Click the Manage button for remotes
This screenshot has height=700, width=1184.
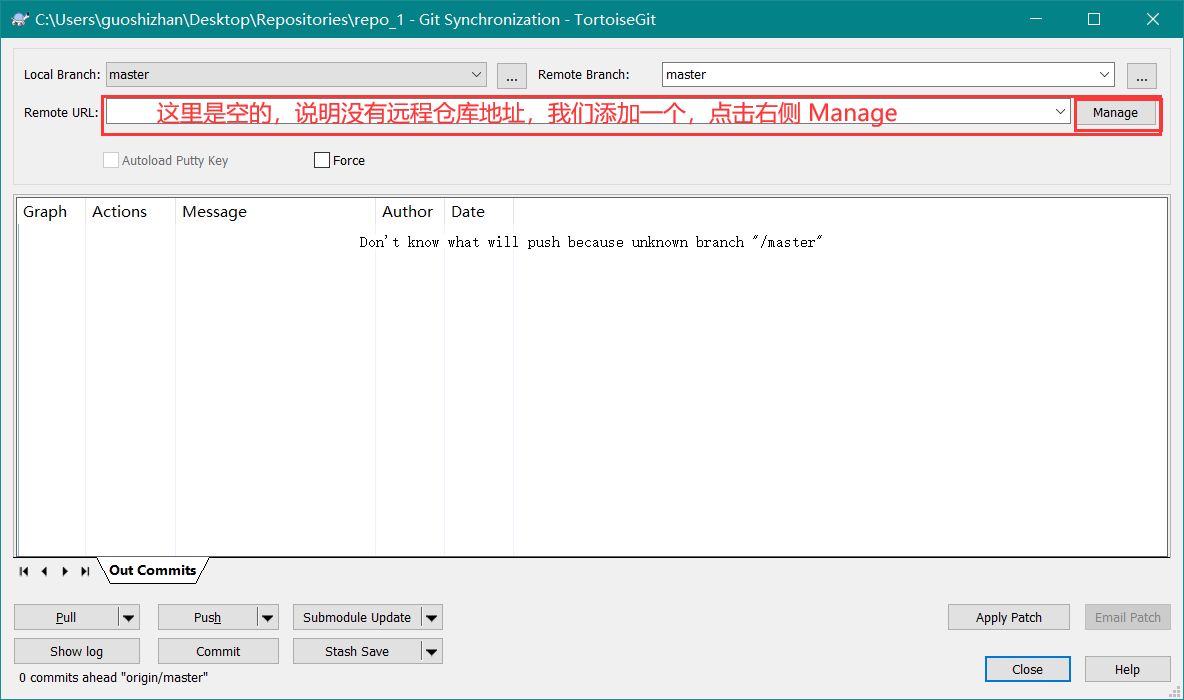tap(1115, 113)
